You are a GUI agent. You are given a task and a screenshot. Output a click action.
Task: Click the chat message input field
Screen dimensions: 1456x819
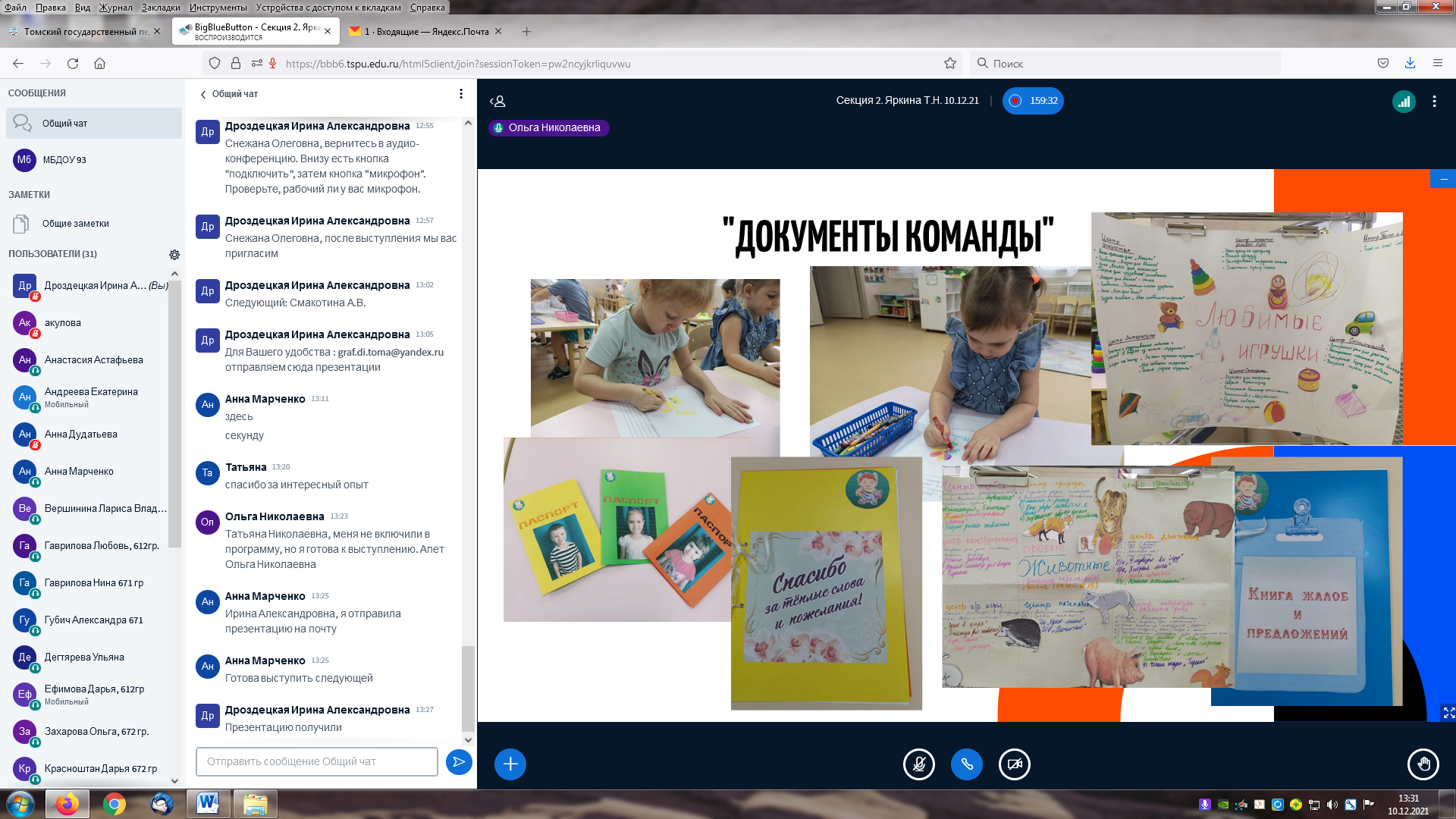[x=317, y=761]
